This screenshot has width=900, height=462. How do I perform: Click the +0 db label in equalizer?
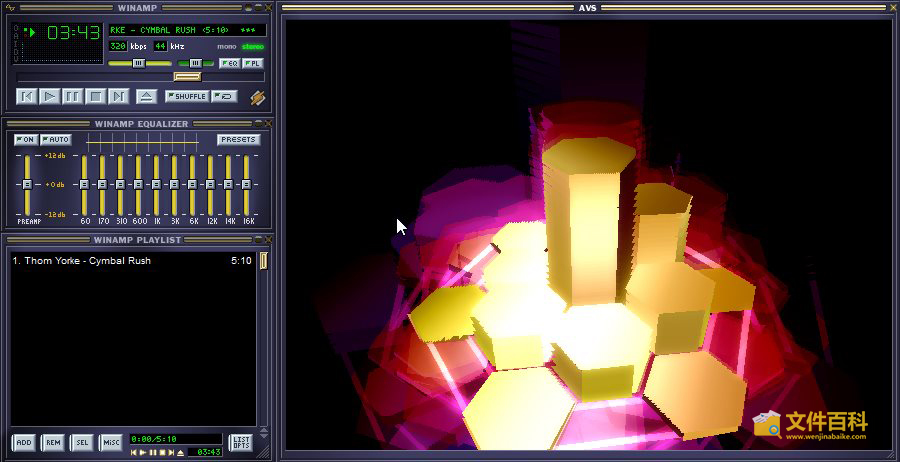point(54,184)
